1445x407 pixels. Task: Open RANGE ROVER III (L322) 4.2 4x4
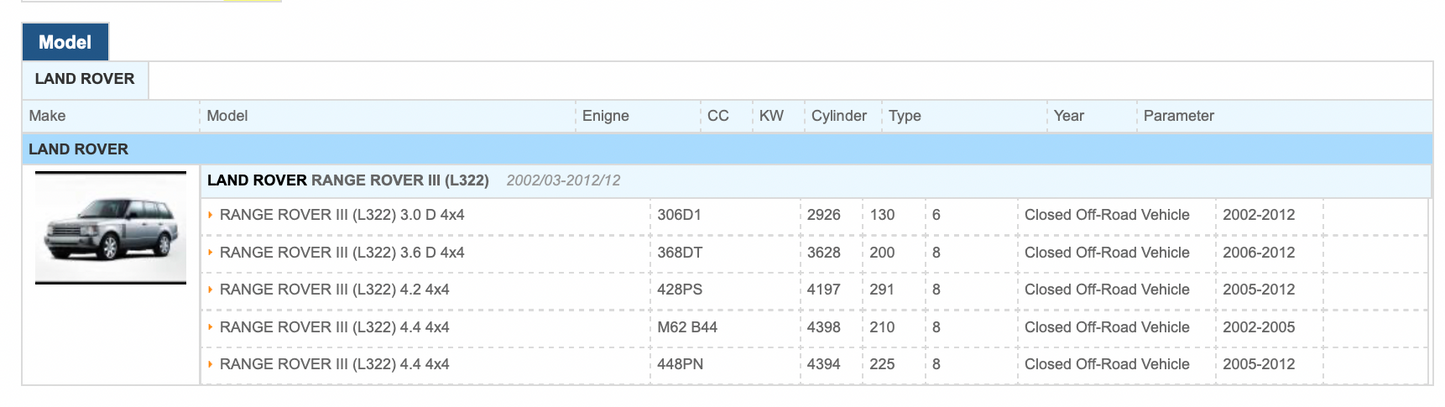[x=334, y=290]
